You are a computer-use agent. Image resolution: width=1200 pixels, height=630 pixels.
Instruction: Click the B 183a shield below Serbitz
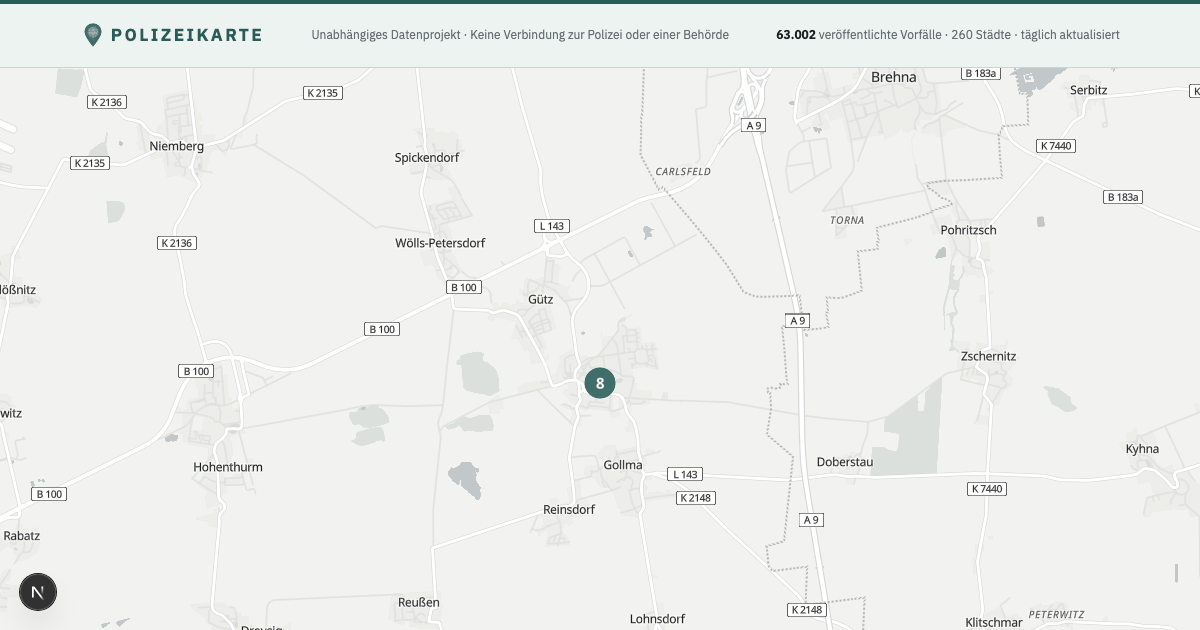(1123, 197)
